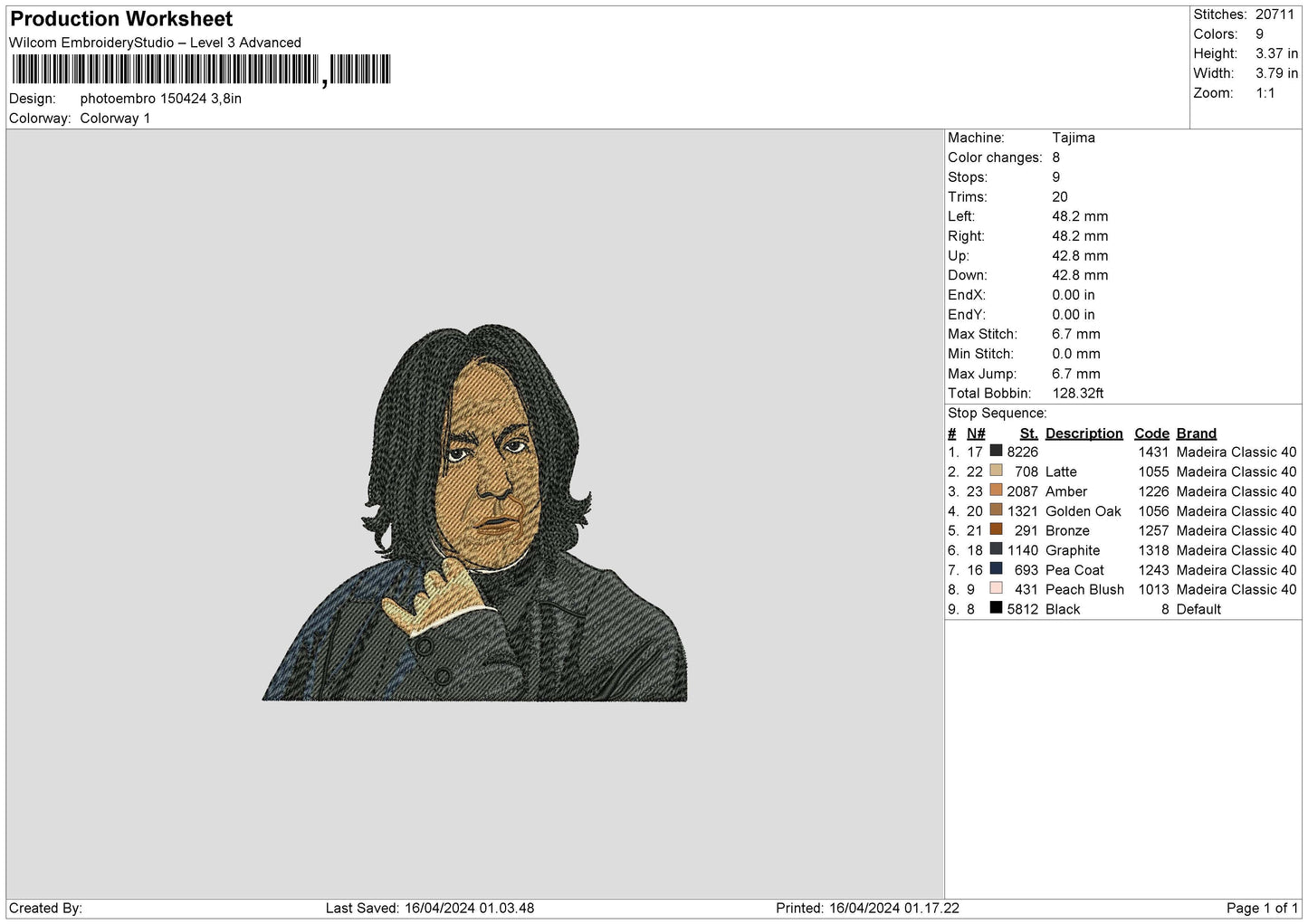Click the 'Stops:' label
Image resolution: width=1308 pixels, height=924 pixels.
[968, 177]
